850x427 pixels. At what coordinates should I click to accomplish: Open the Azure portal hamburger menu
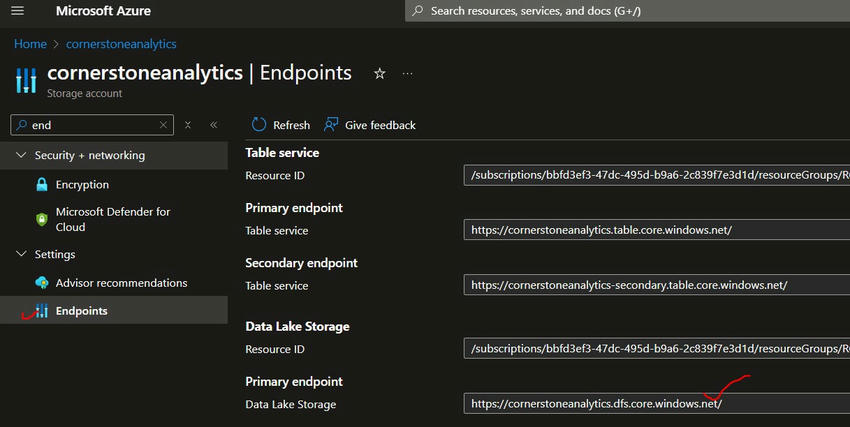click(x=17, y=11)
